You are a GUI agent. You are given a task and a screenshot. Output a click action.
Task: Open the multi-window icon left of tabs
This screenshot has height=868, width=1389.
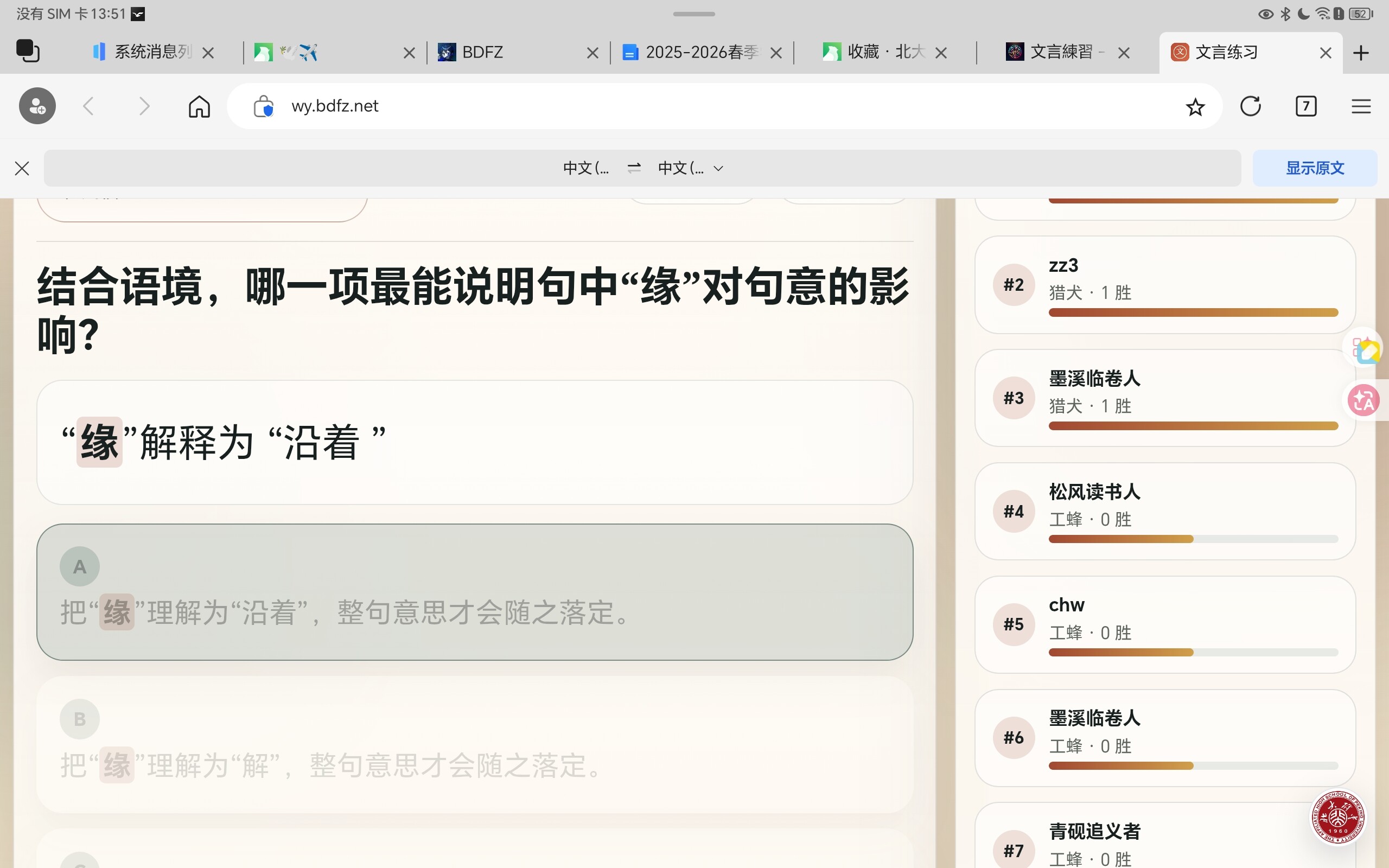(x=28, y=51)
